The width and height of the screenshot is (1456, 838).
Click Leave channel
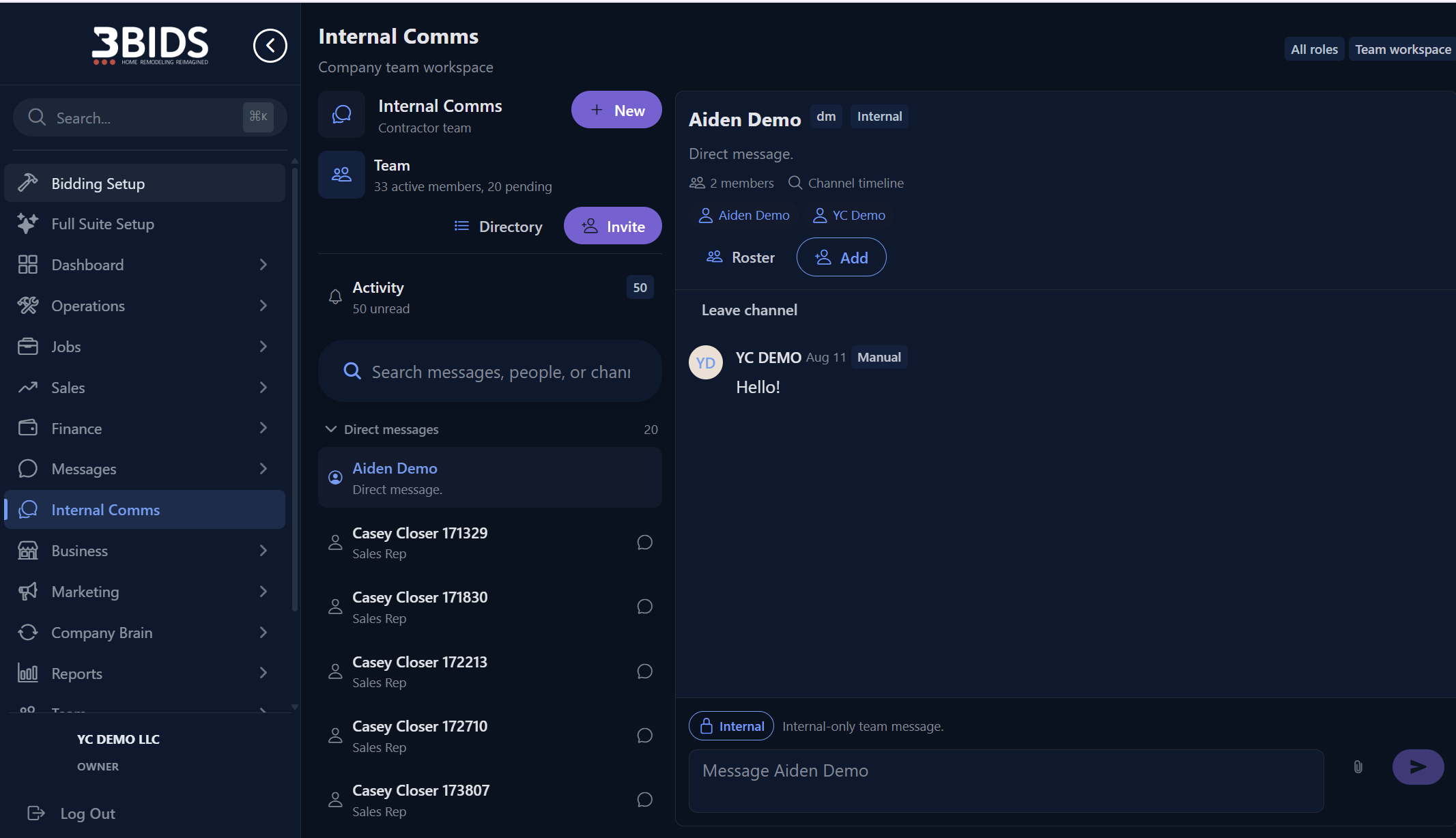click(x=750, y=310)
